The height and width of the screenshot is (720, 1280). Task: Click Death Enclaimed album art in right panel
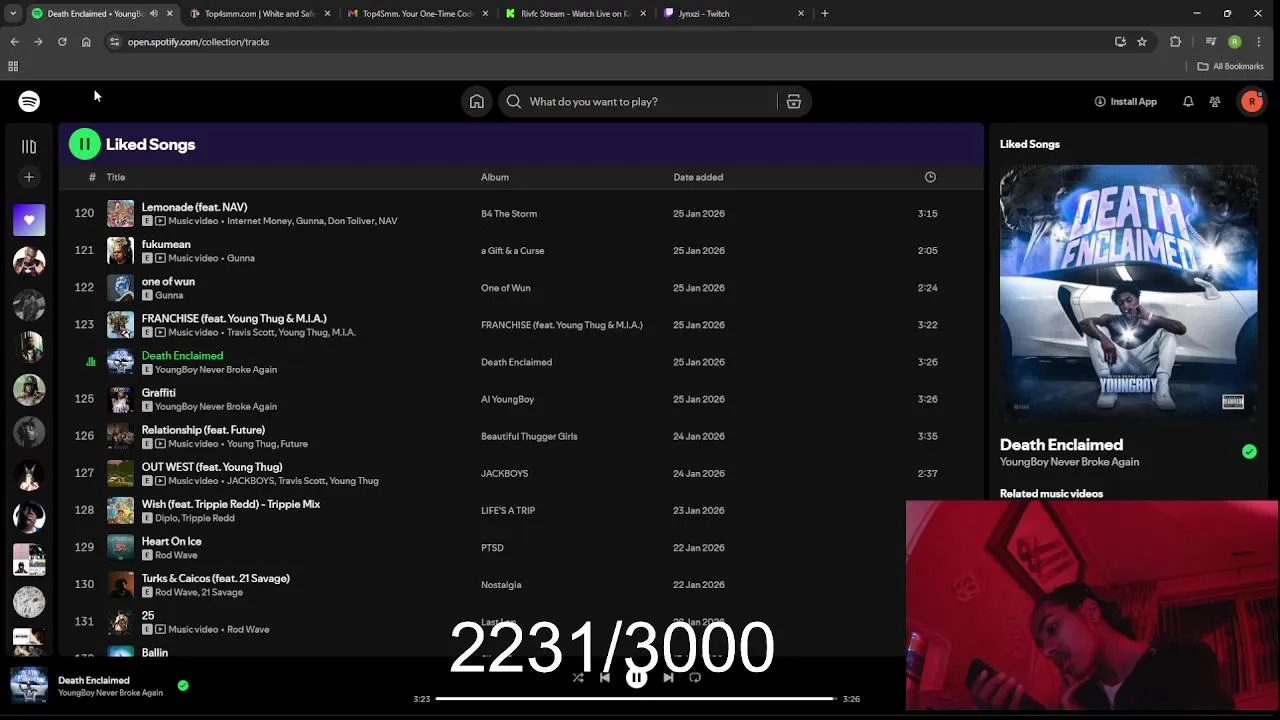1128,294
